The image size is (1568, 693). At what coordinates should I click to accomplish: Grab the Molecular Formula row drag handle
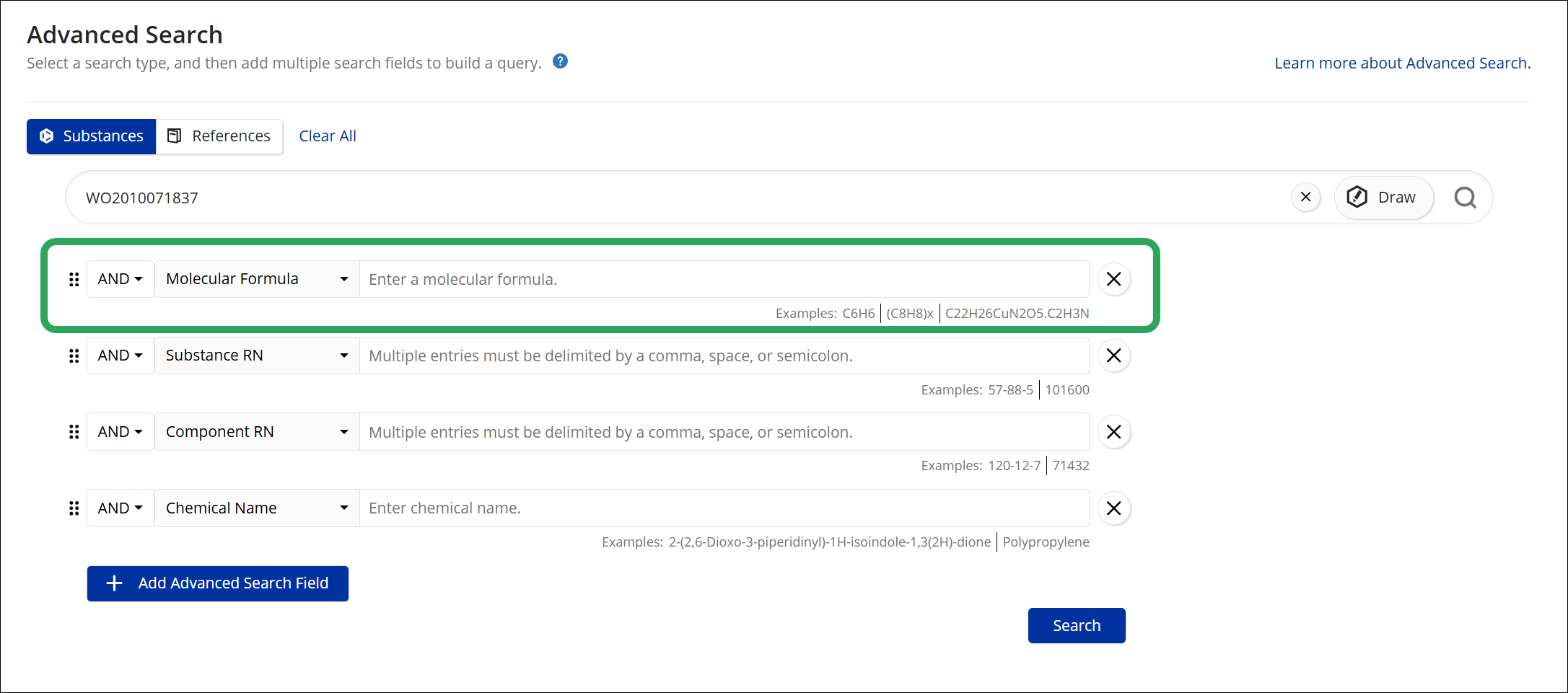point(74,279)
